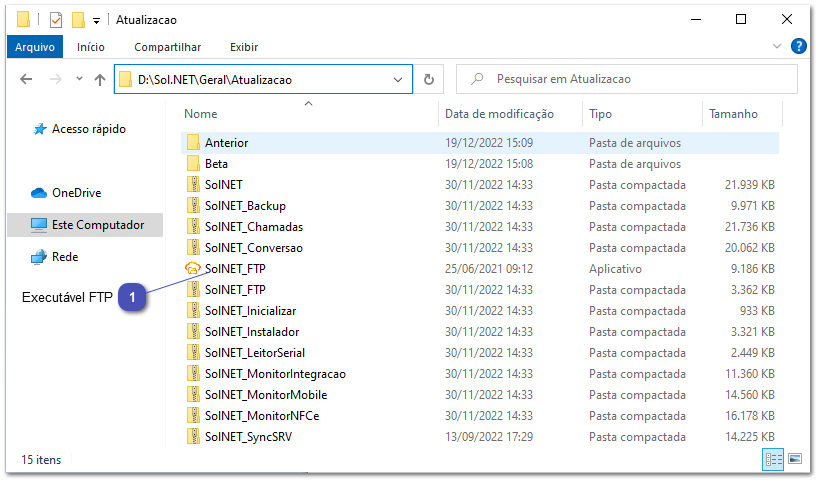This screenshot has height=482, width=819.
Task: Click the New folder quick access icon
Action: coord(78,20)
